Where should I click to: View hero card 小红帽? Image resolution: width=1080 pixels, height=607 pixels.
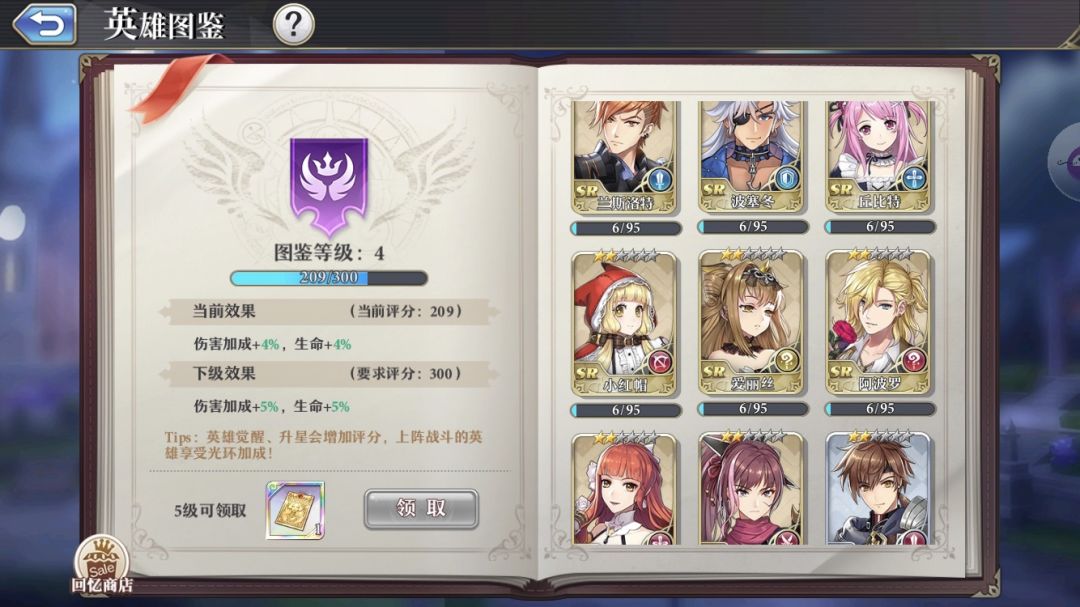625,324
